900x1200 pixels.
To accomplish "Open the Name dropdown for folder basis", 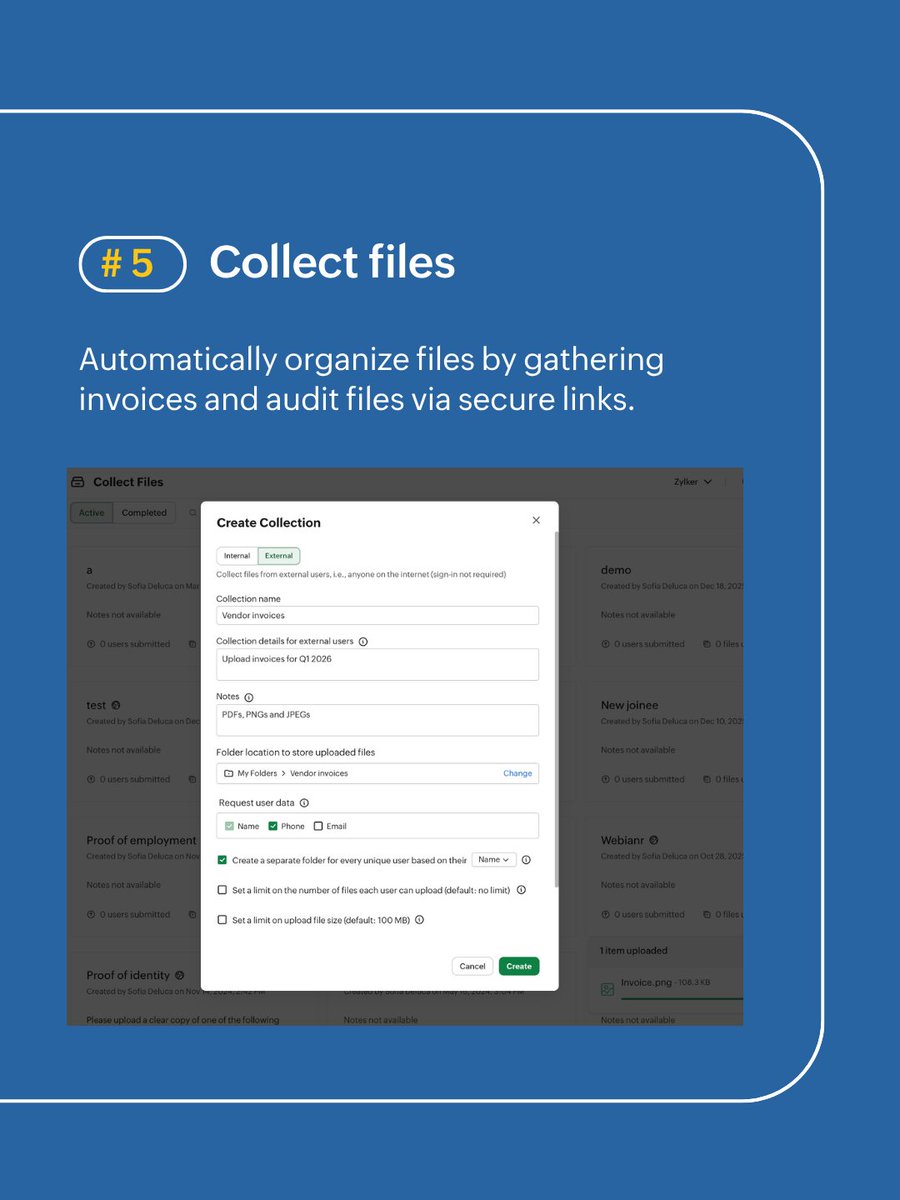I will click(x=494, y=860).
